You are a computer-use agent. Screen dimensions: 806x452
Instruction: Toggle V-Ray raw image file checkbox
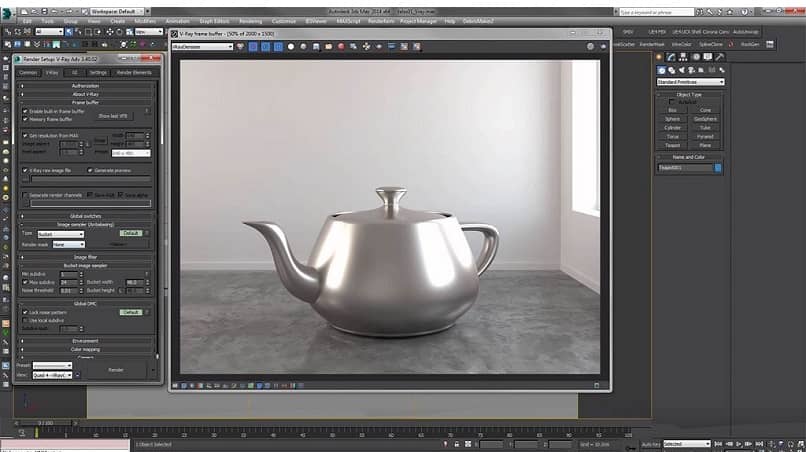pos(25,170)
